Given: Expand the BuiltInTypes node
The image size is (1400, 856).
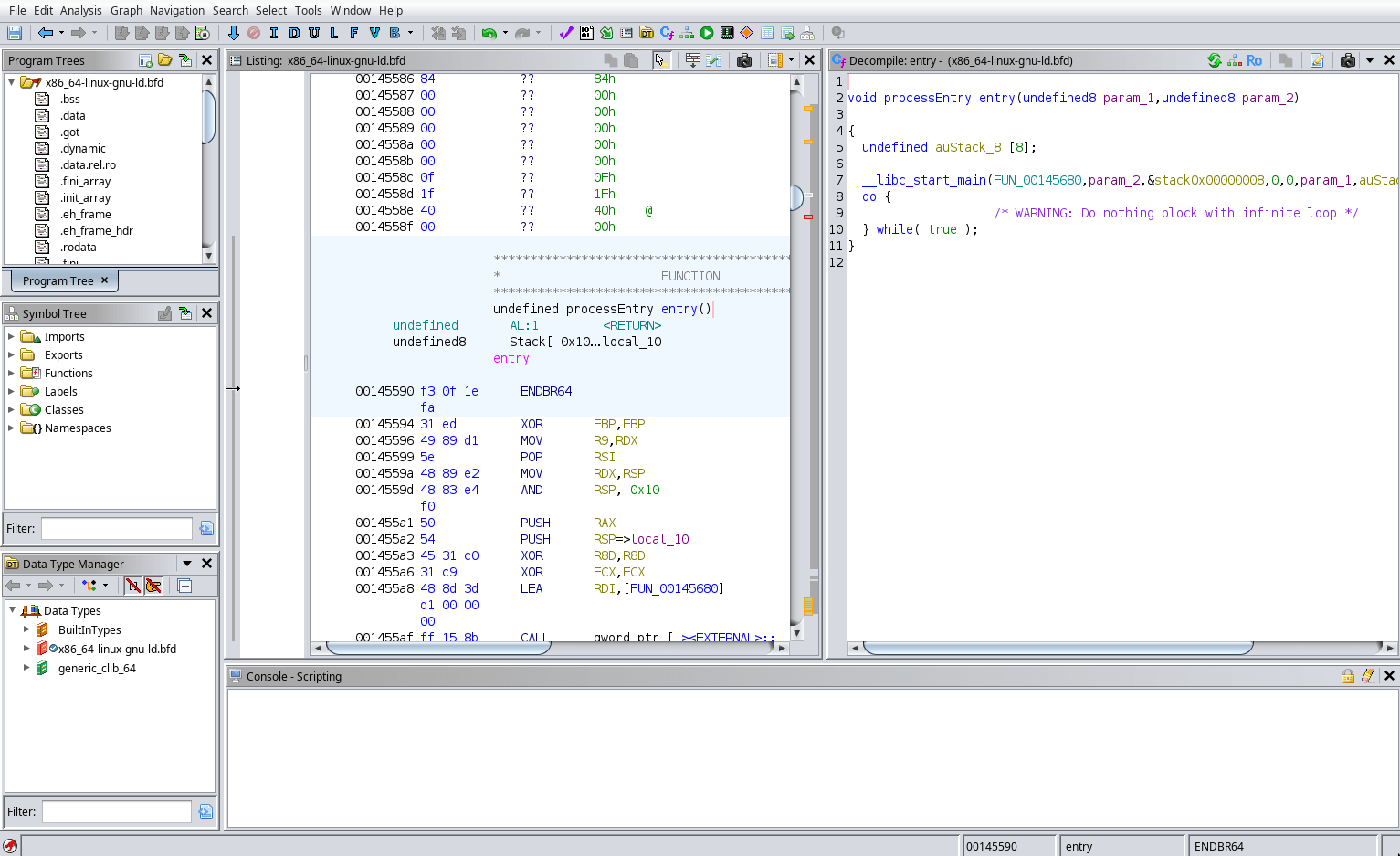Looking at the screenshot, I should coord(26,629).
